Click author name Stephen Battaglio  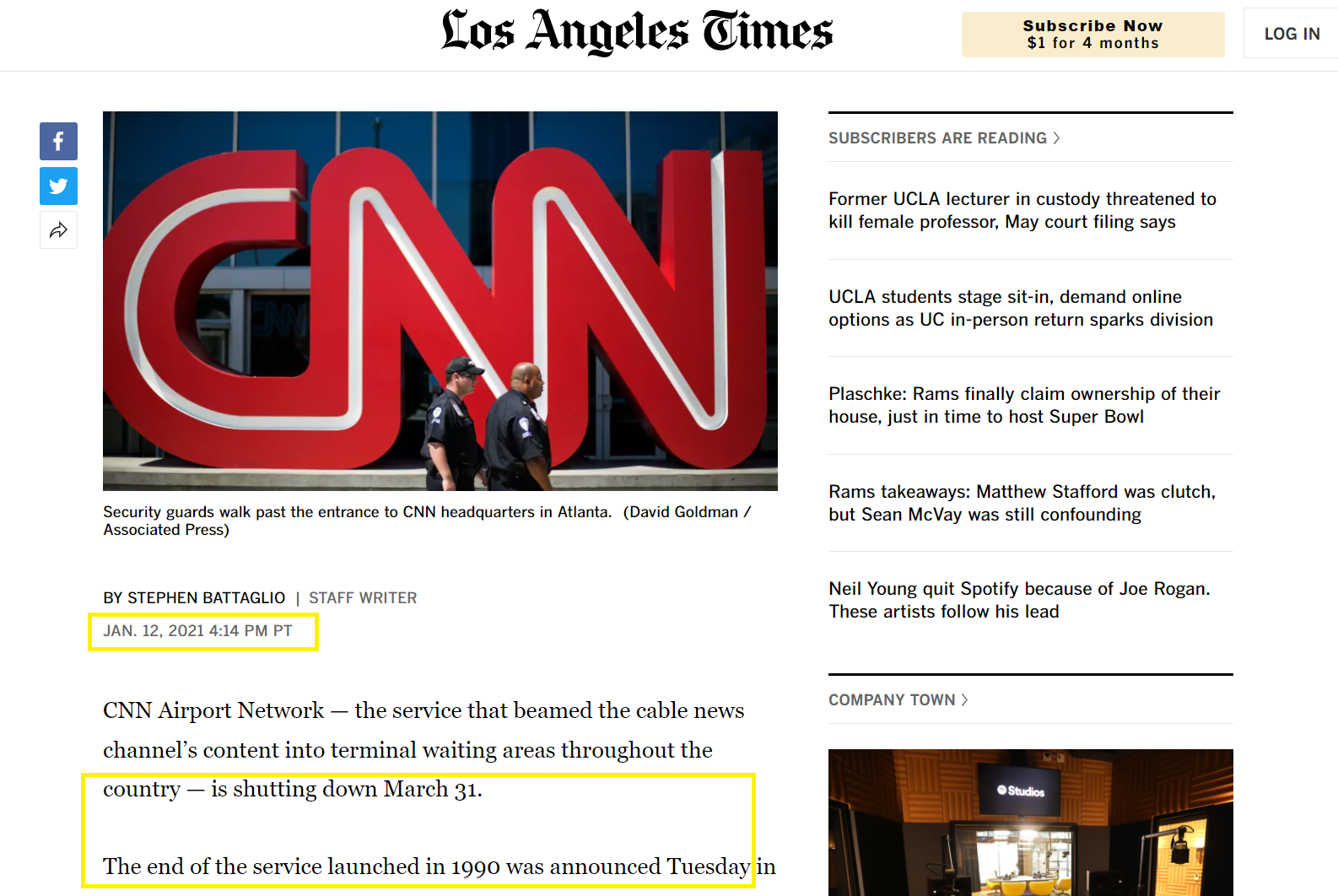(206, 598)
